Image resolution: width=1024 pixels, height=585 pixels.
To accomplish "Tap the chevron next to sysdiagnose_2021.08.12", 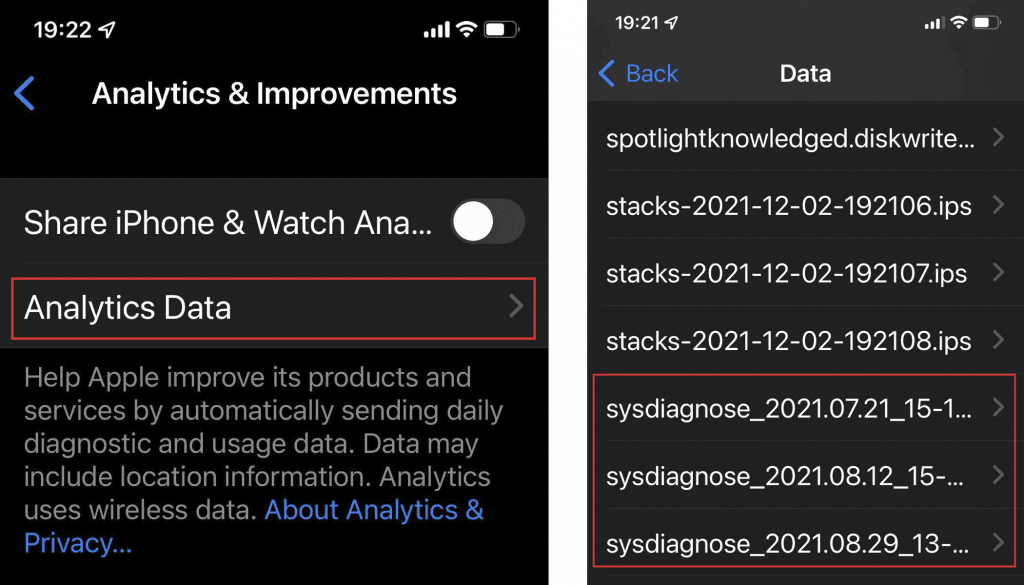I will (x=997, y=475).
